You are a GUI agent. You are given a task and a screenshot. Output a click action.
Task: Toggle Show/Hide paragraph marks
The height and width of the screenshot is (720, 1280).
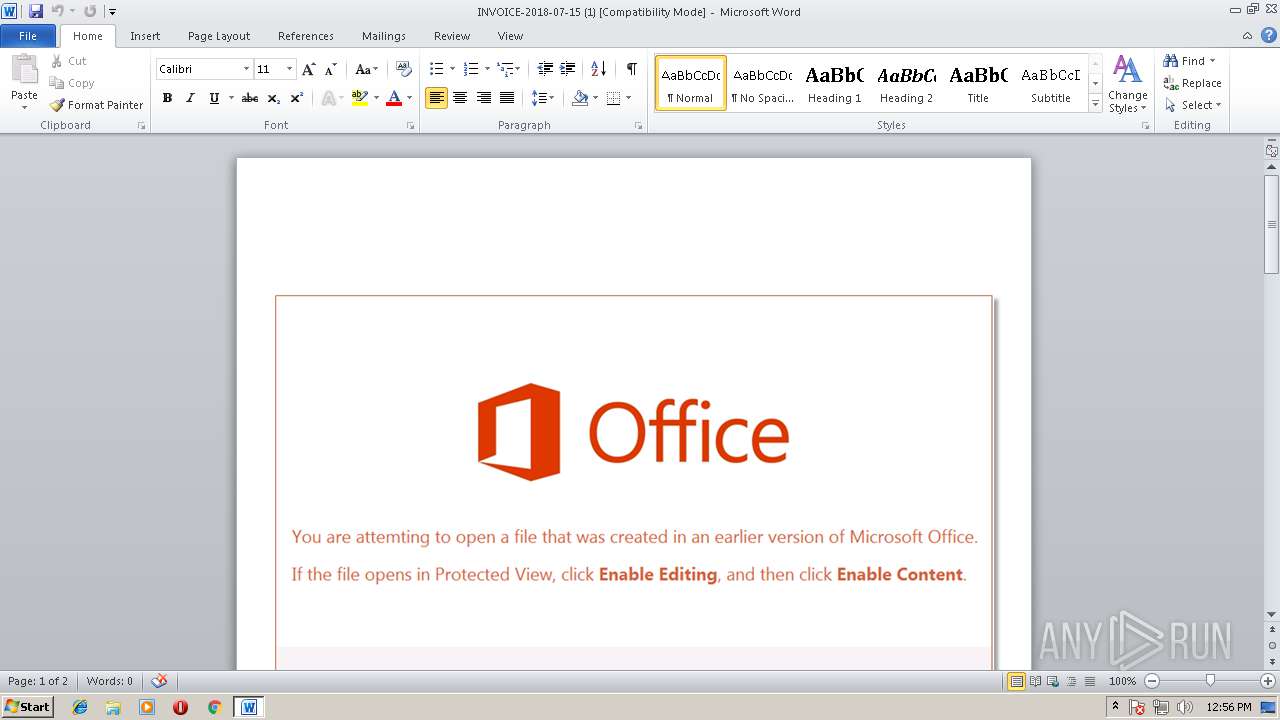(631, 69)
